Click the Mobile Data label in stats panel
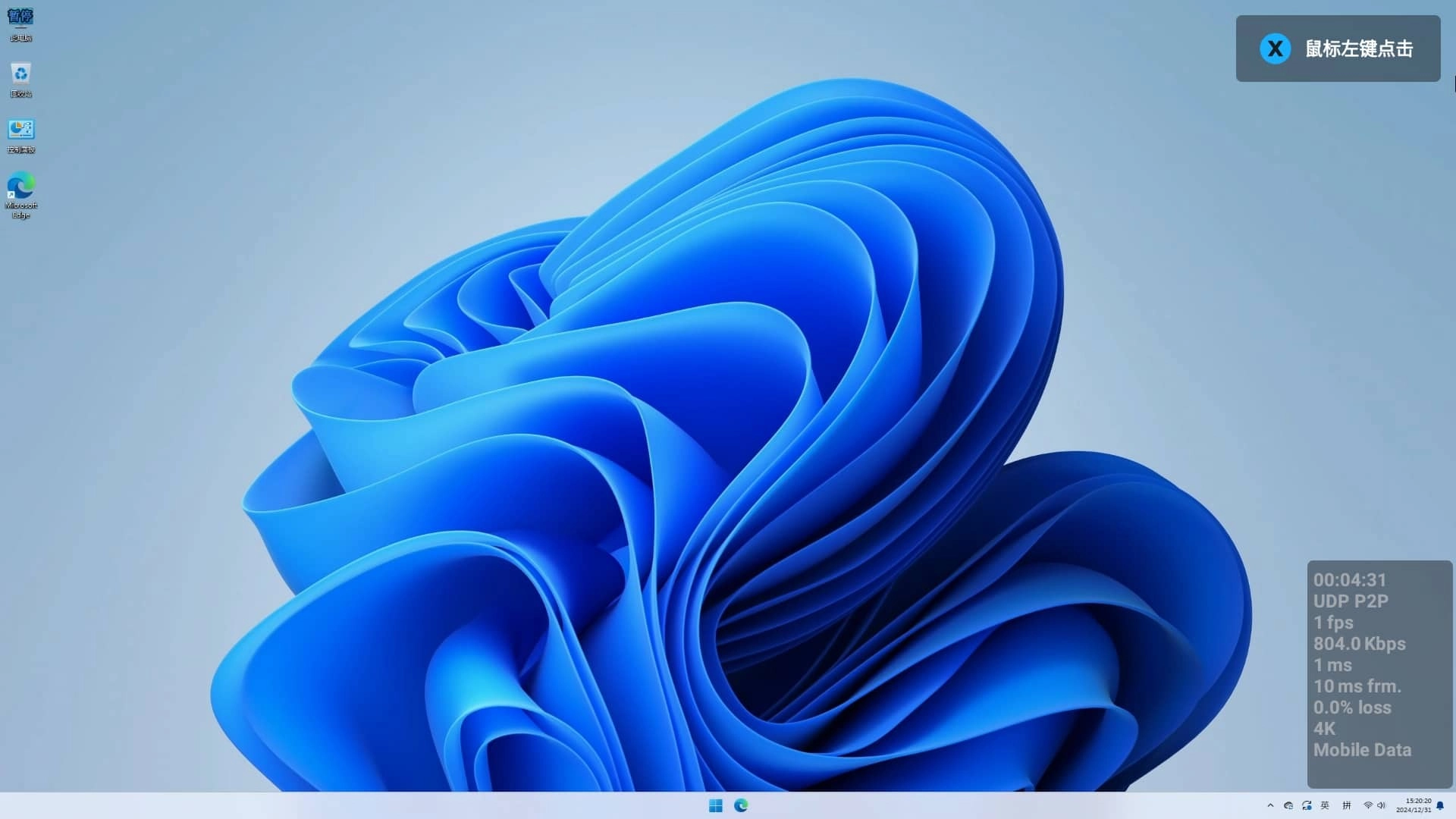 [x=1362, y=750]
